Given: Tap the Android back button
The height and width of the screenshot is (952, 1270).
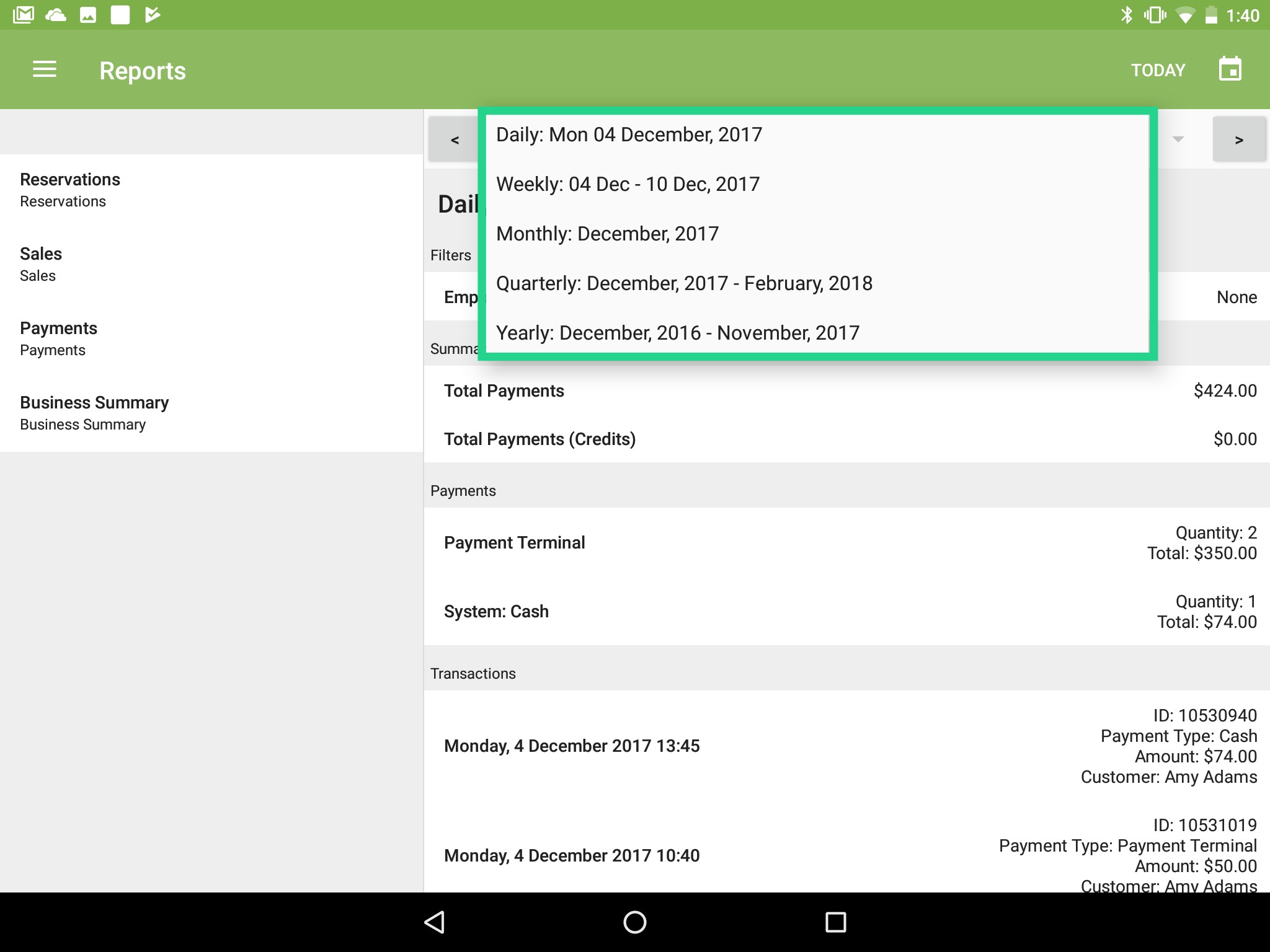Looking at the screenshot, I should point(434,922).
